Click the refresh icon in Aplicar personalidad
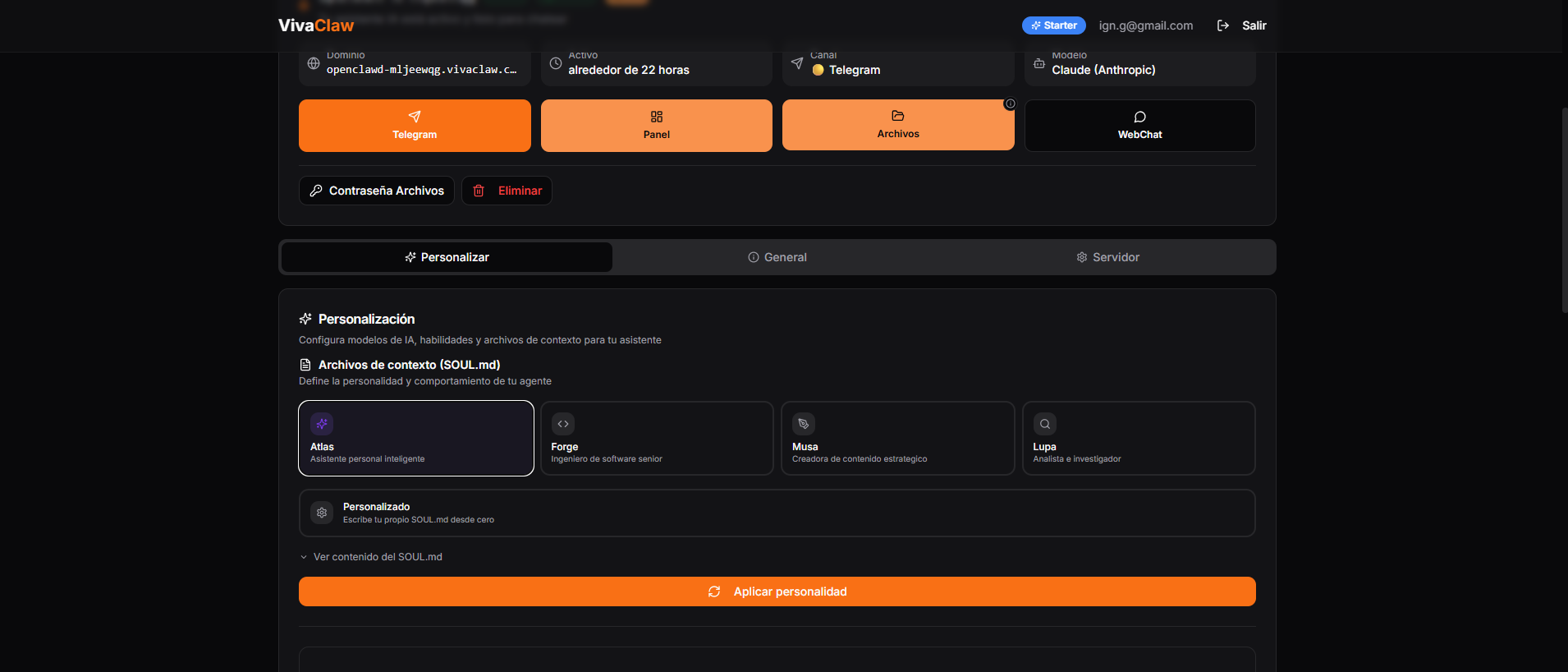 coord(714,591)
